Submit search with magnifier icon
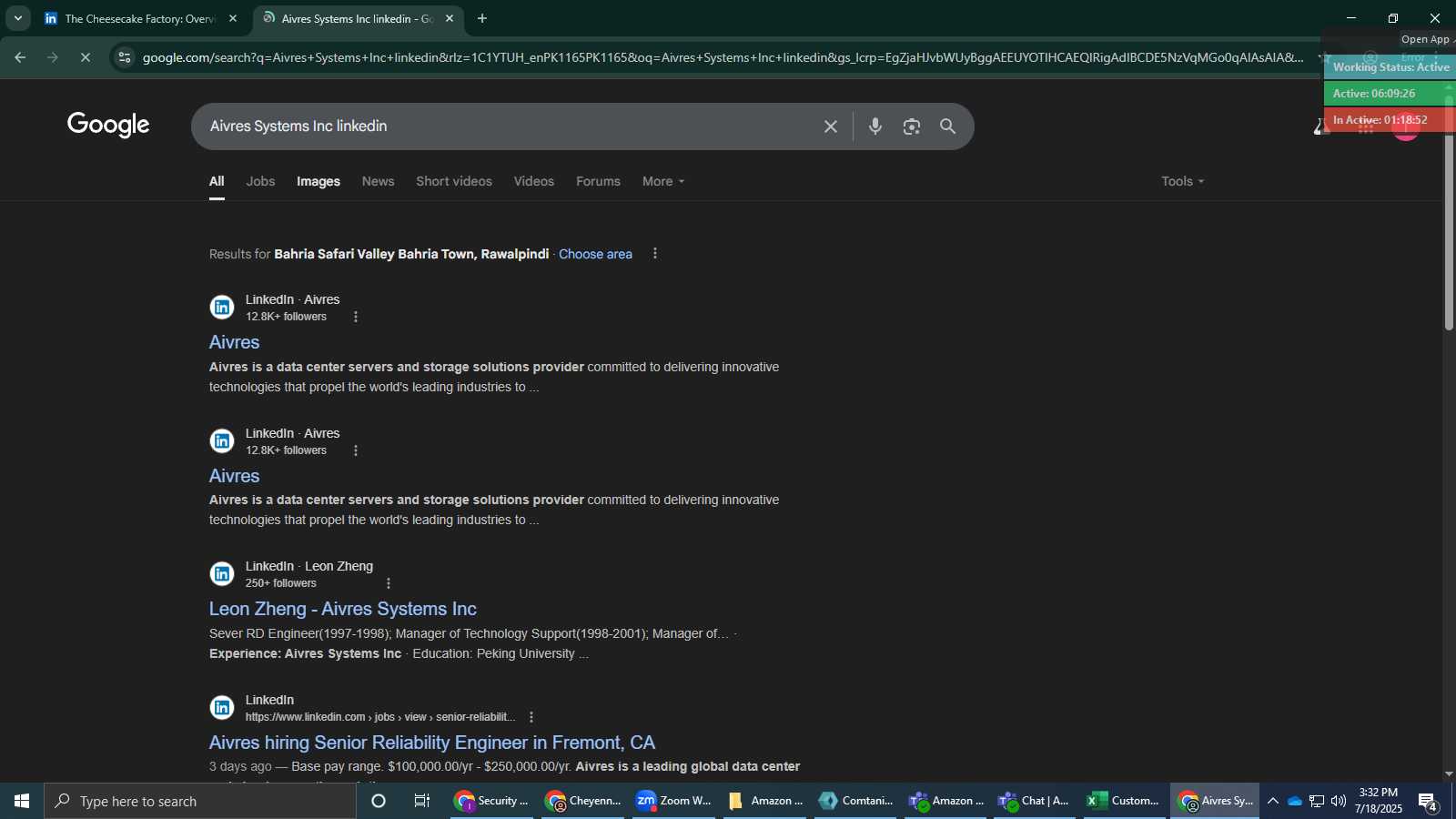The height and width of the screenshot is (819, 1456). point(947,126)
